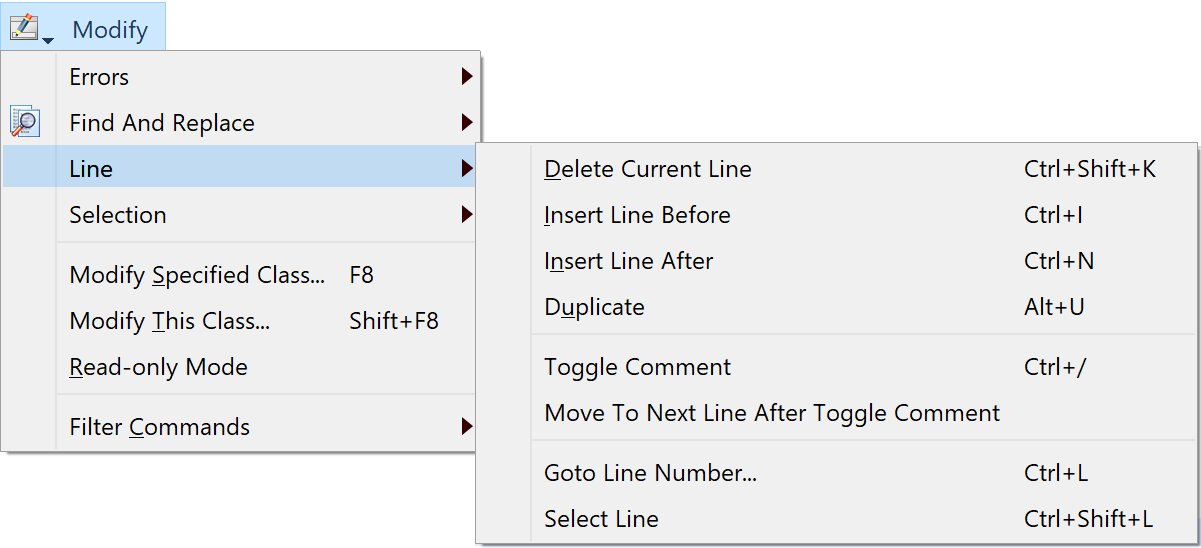1201x548 pixels.
Task: Click the Find And Replace magnifier icon
Action: click(25, 122)
